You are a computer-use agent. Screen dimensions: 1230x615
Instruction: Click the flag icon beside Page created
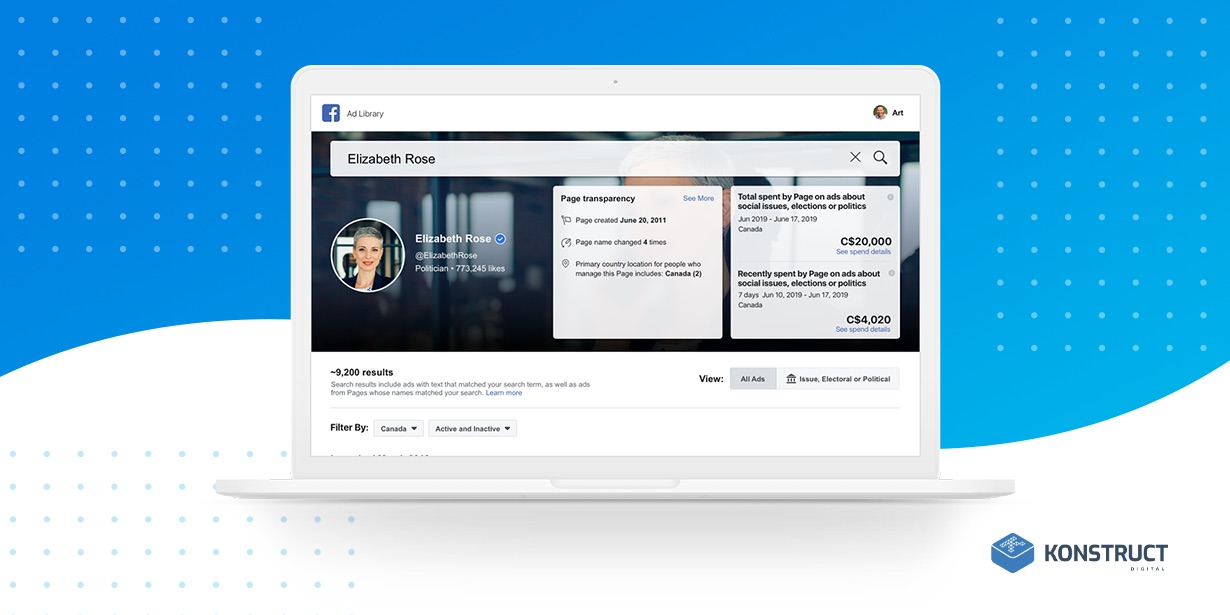(x=566, y=220)
